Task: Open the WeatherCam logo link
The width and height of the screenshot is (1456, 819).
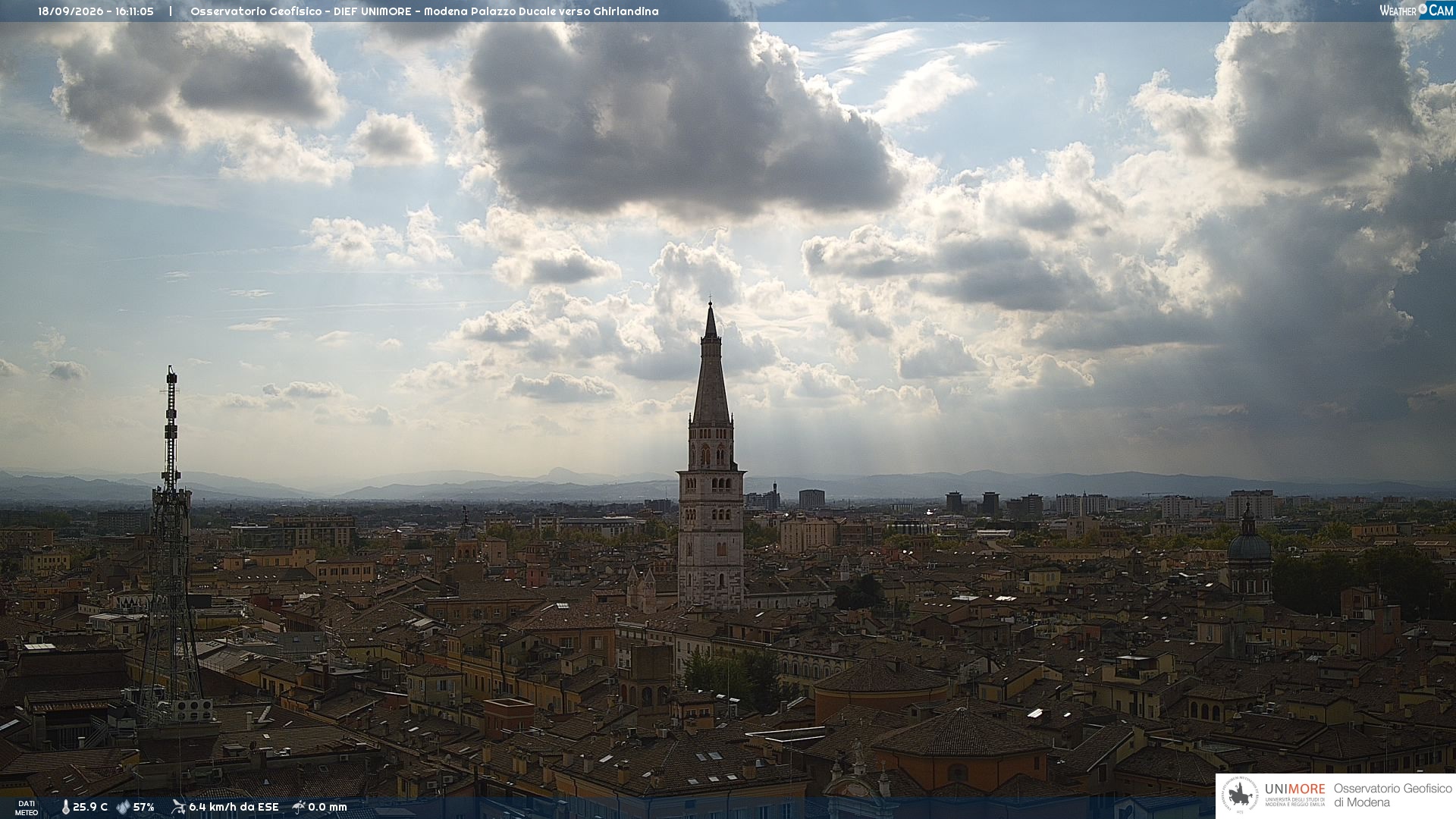Action: (1416, 11)
